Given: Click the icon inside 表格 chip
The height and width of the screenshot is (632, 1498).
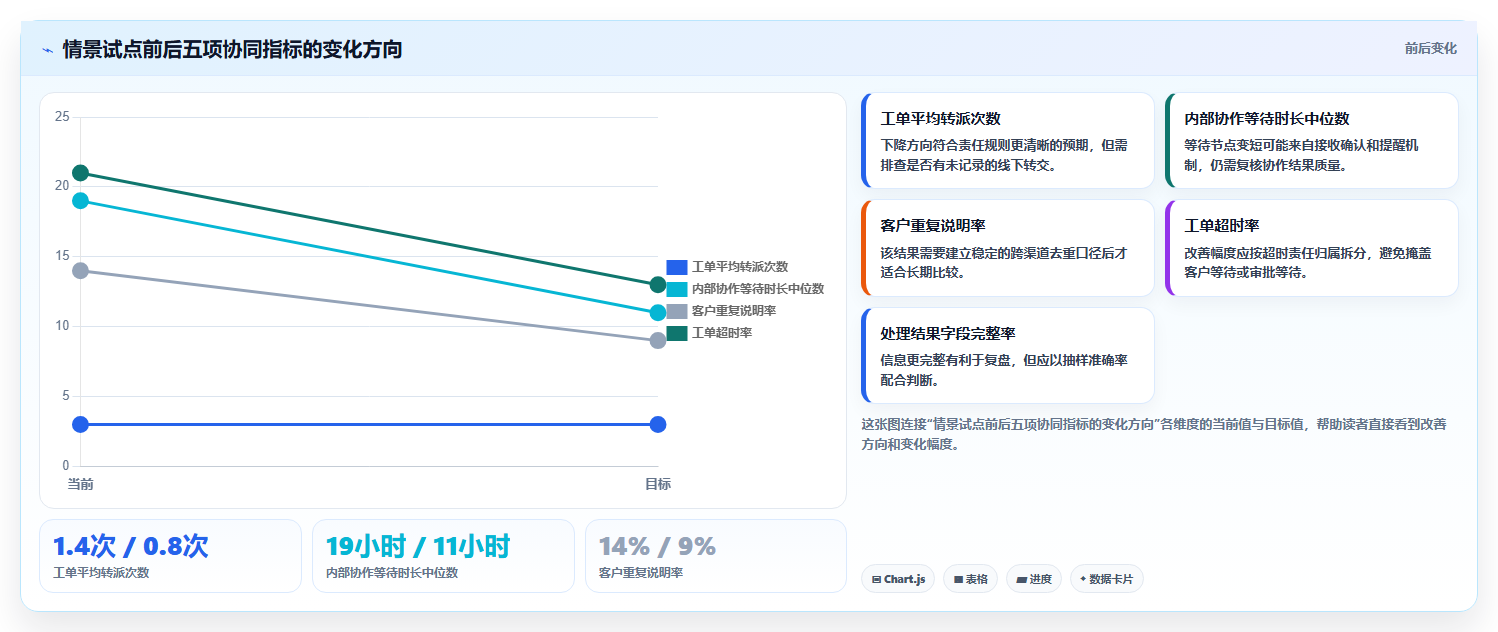Looking at the screenshot, I should (958, 579).
